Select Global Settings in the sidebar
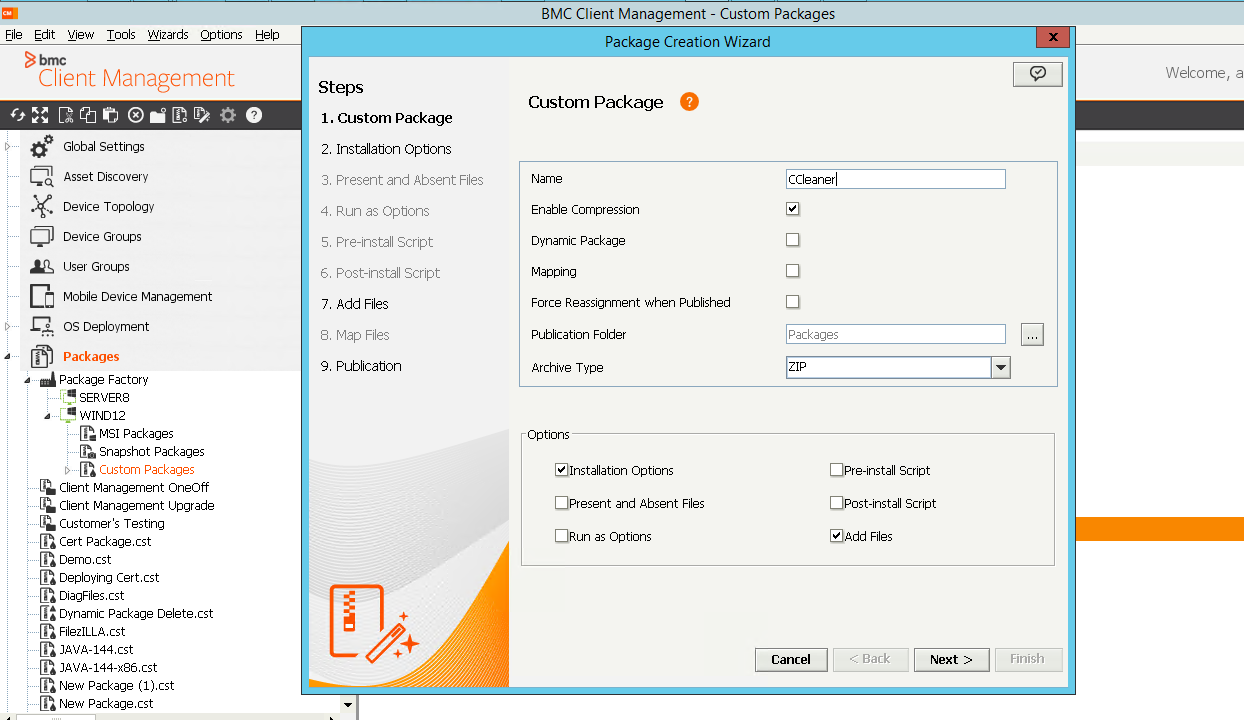1244x720 pixels. [104, 146]
